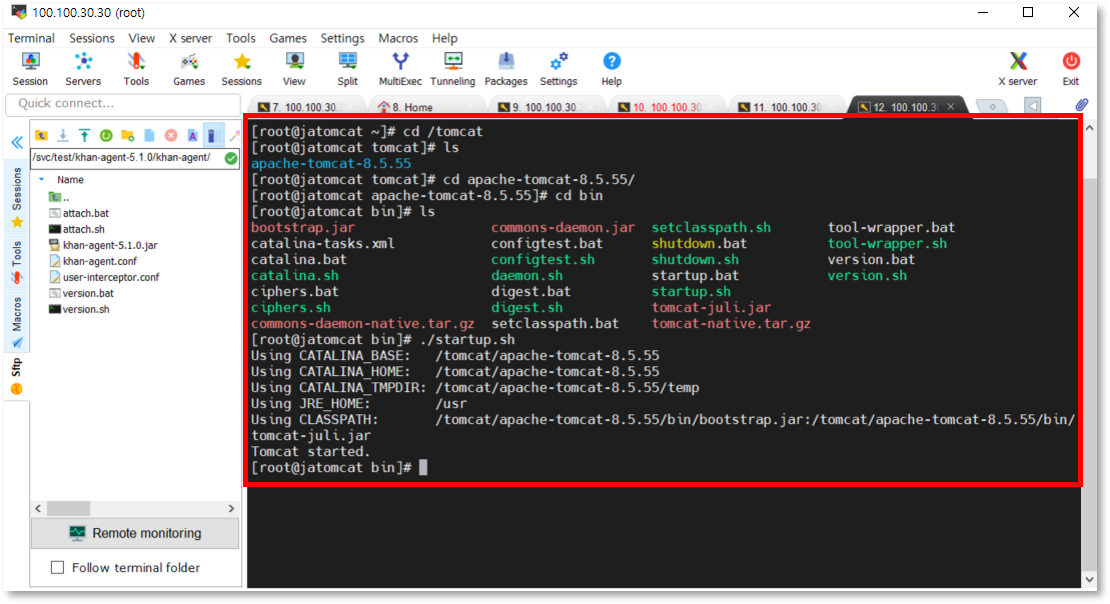This screenshot has height=604, width=1110.
Task: Click the MultiExec toolbar icon
Action: 400,68
